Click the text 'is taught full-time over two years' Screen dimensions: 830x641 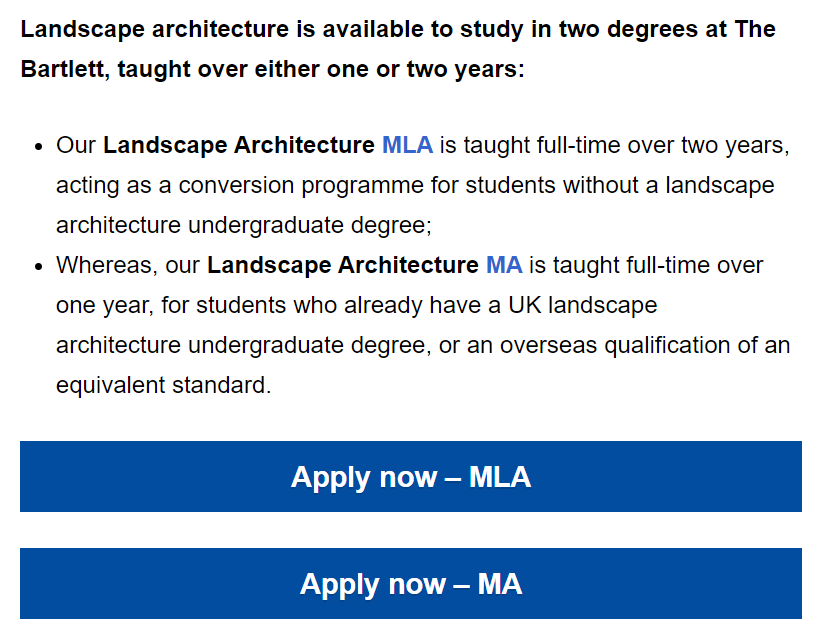pyautogui.click(x=611, y=145)
